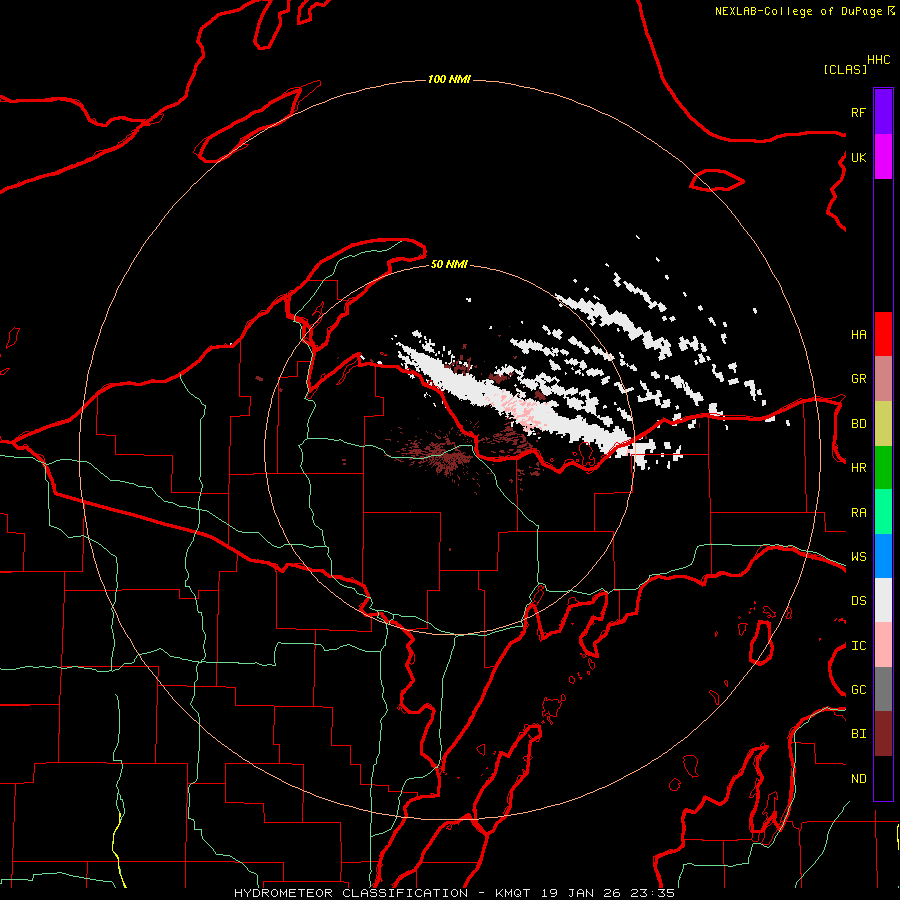Click the NEXLAB-College of DuPage credit text
Image resolution: width=900 pixels, height=900 pixels.
pos(798,11)
